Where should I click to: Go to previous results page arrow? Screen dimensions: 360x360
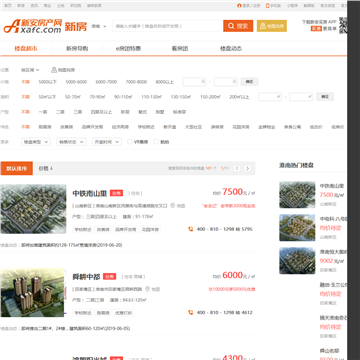pyautogui.click(x=237, y=168)
